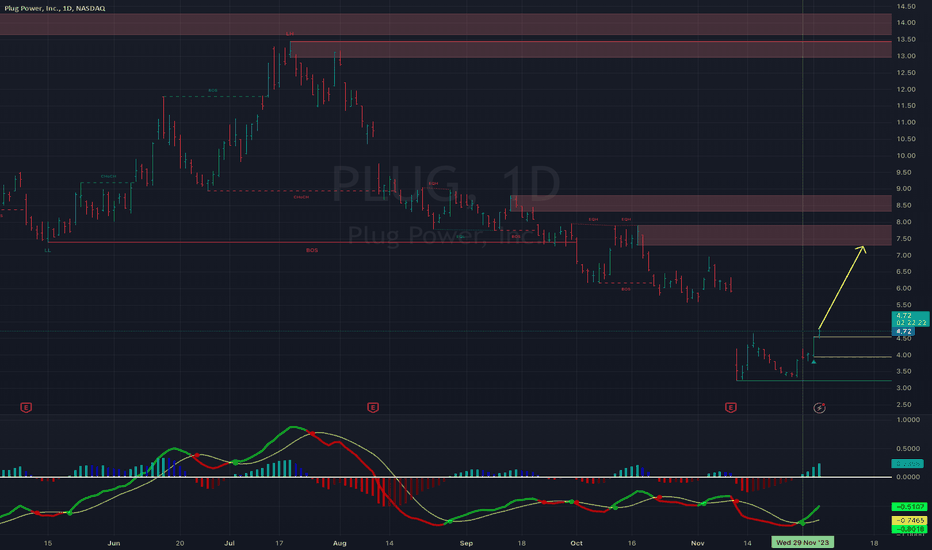
Task: Click the lightning bolt event icon
Action: coord(819,407)
